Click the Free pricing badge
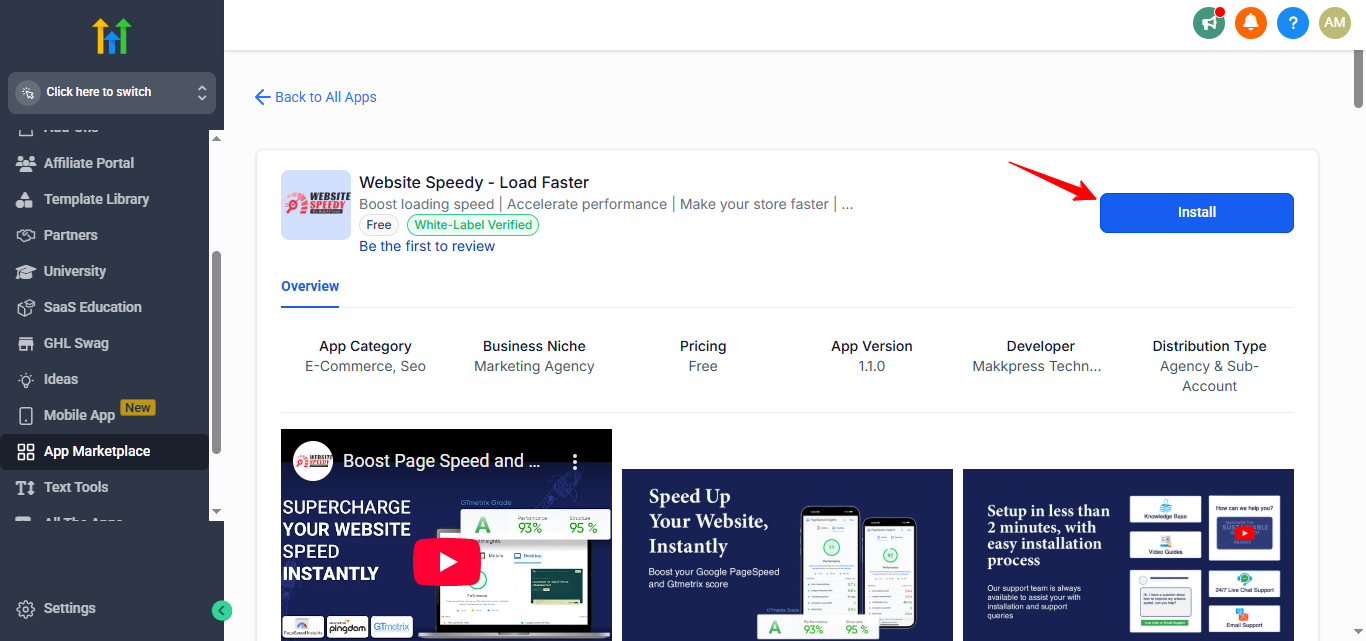This screenshot has height=641, width=1366. 379,225
